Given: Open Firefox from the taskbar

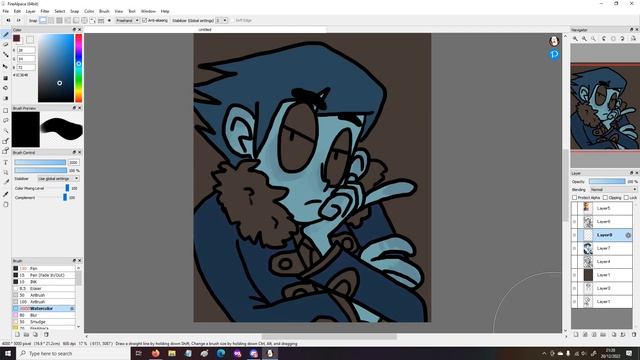Looking at the screenshot, I should tap(156, 353).
